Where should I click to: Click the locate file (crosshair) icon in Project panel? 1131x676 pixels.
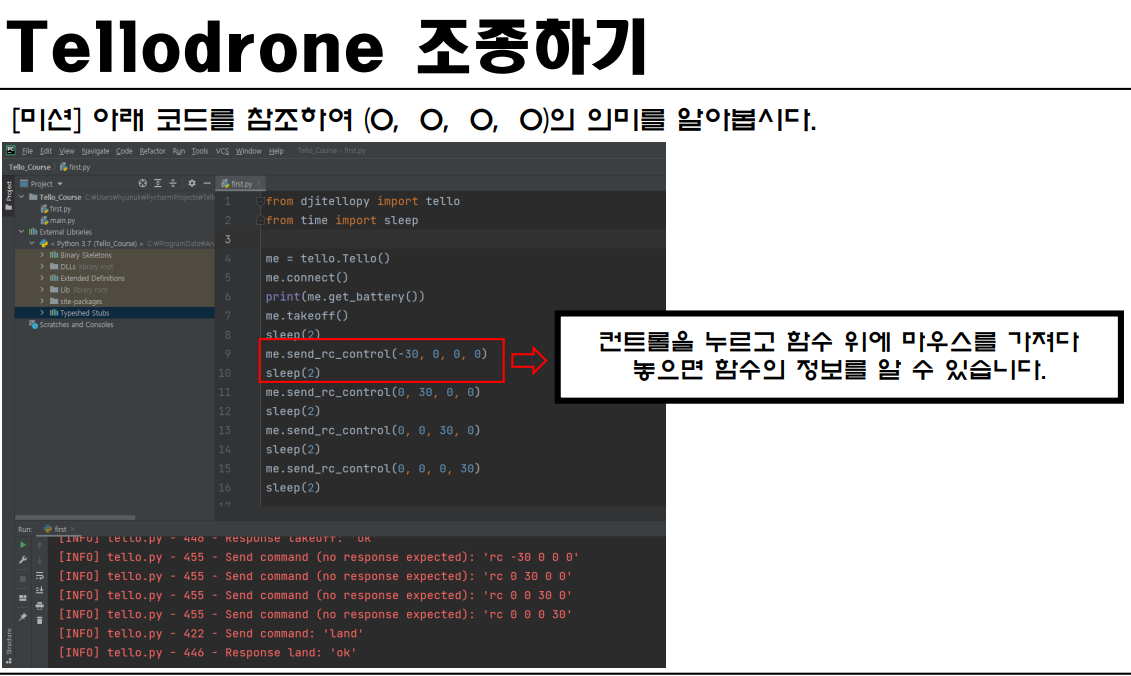click(143, 183)
